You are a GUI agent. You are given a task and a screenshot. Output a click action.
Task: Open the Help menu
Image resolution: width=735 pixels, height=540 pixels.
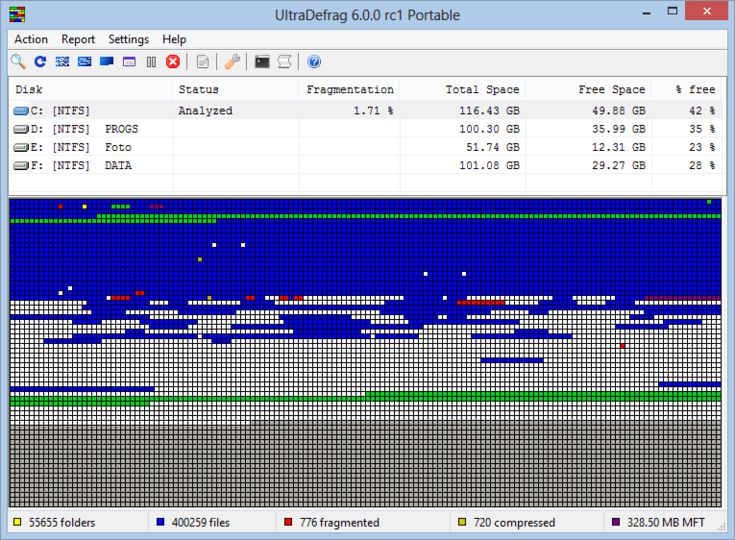(174, 39)
